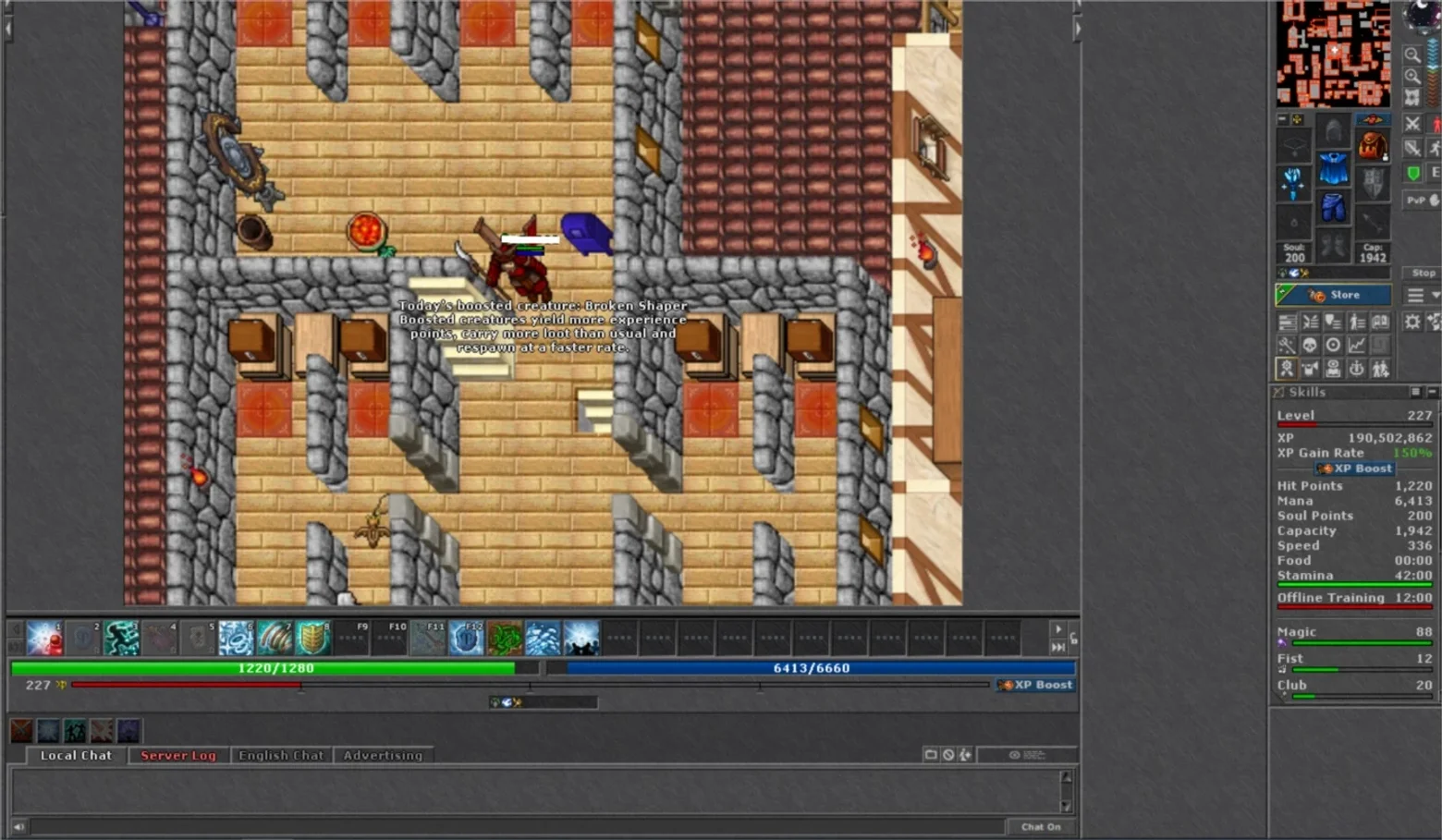The image size is (1442, 840).
Task: Select the empty ring slot
Action: point(1293,221)
